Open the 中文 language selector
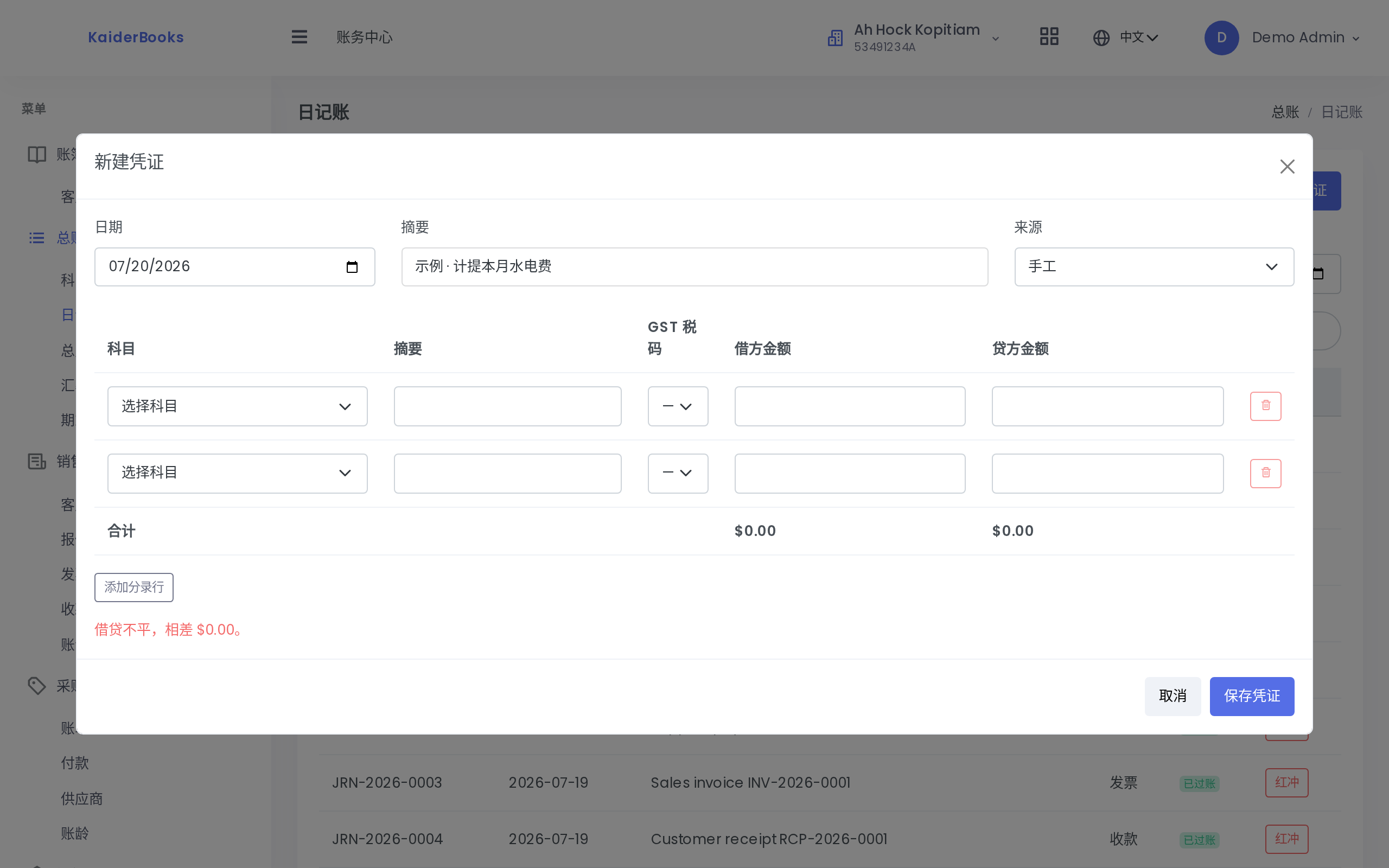Viewport: 1389px width, 868px height. pyautogui.click(x=1125, y=38)
